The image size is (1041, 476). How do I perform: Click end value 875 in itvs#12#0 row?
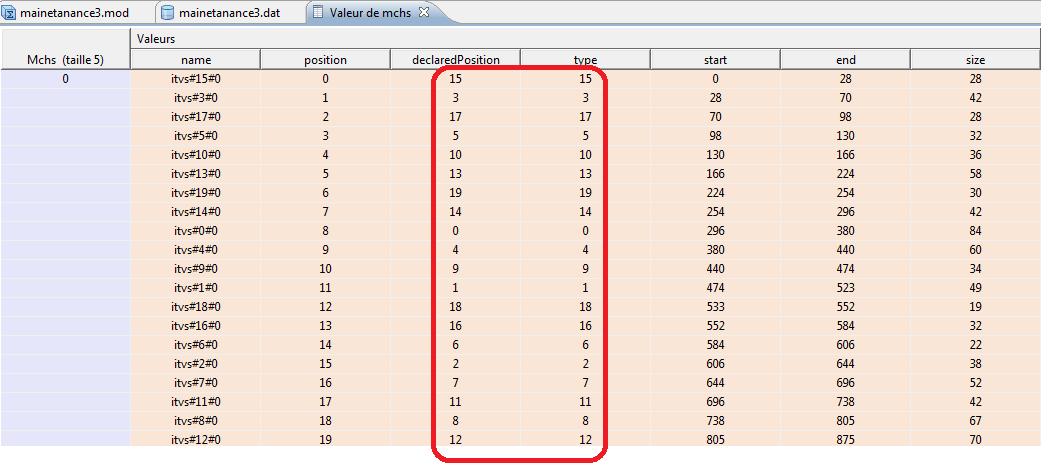(x=845, y=439)
